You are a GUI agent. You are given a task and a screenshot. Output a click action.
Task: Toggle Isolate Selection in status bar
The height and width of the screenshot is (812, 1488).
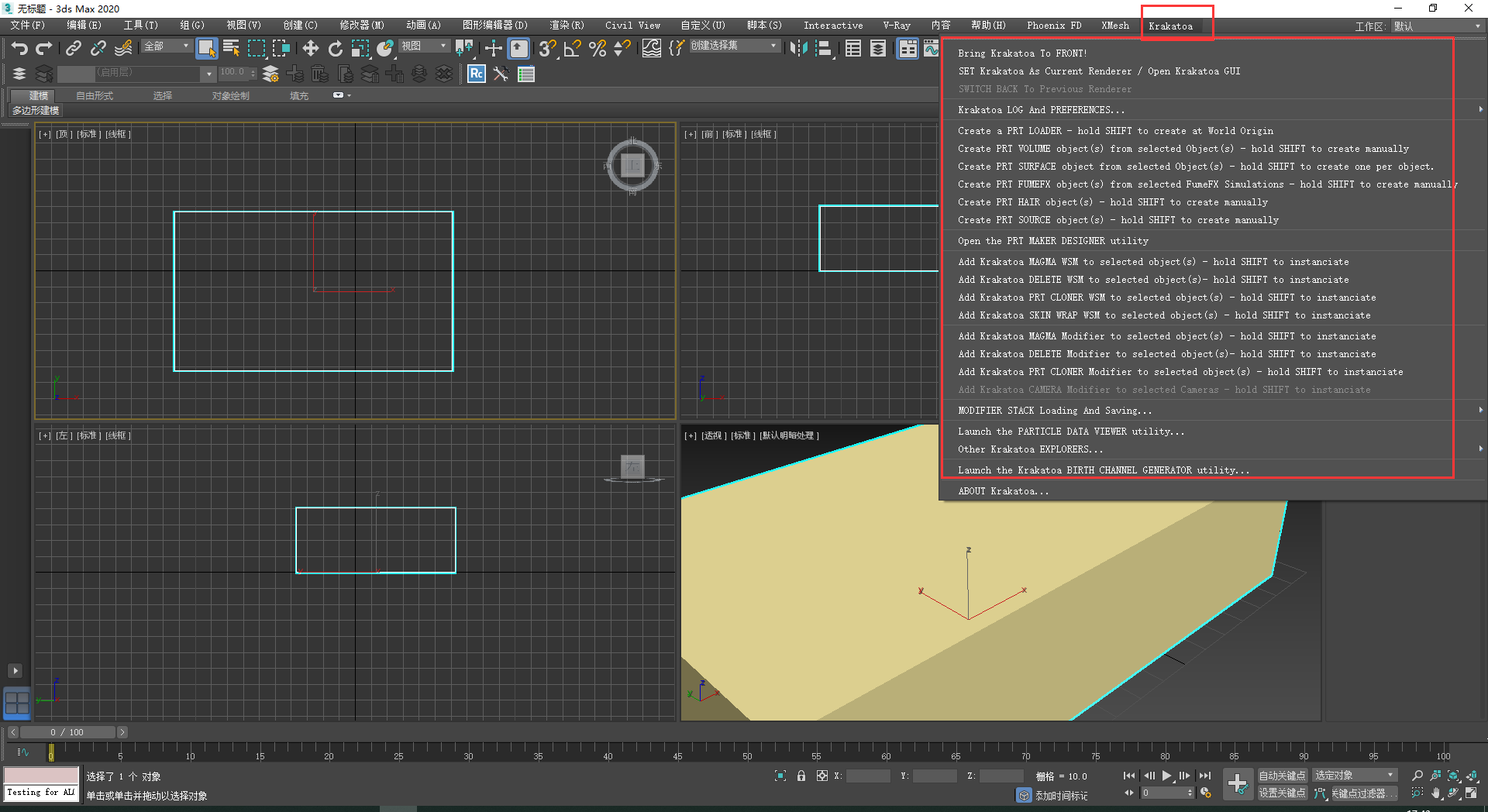780,776
